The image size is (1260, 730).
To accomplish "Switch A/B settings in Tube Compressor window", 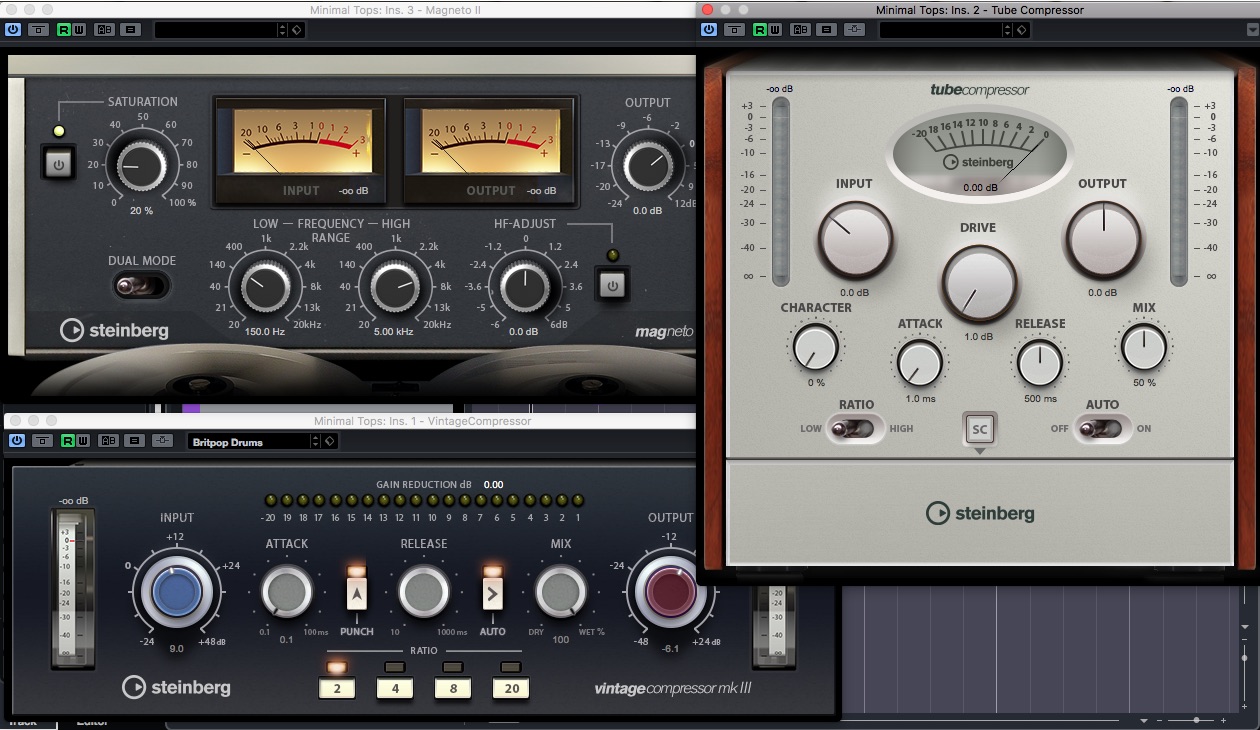I will coord(800,30).
